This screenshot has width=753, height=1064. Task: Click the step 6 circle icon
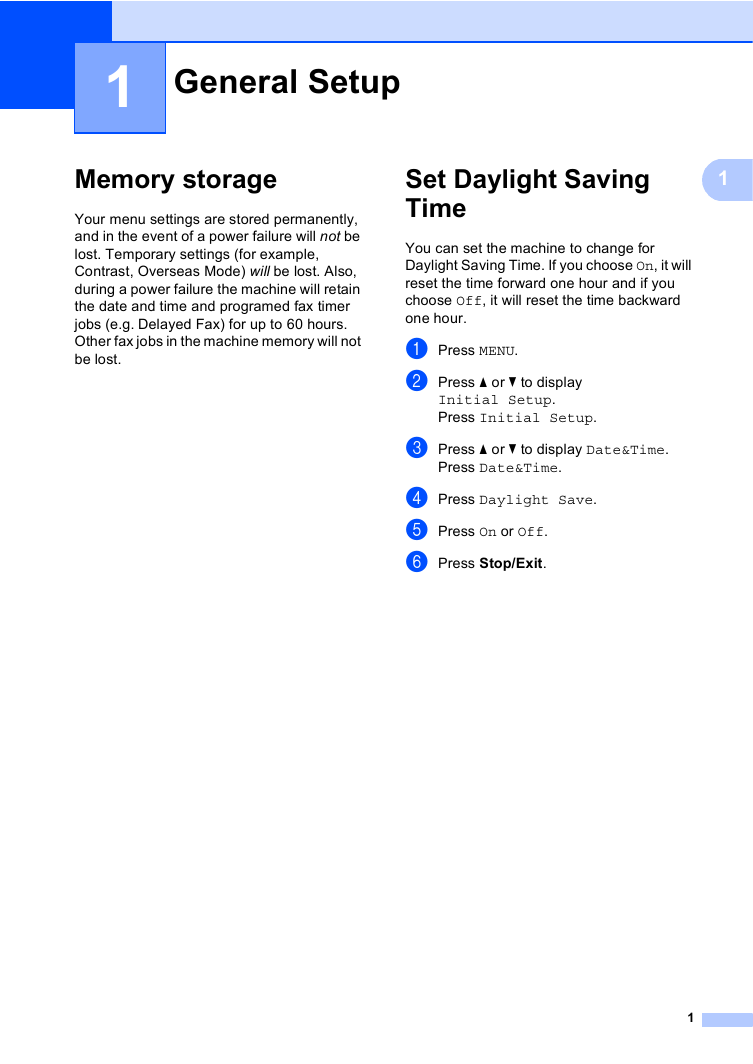click(x=417, y=562)
